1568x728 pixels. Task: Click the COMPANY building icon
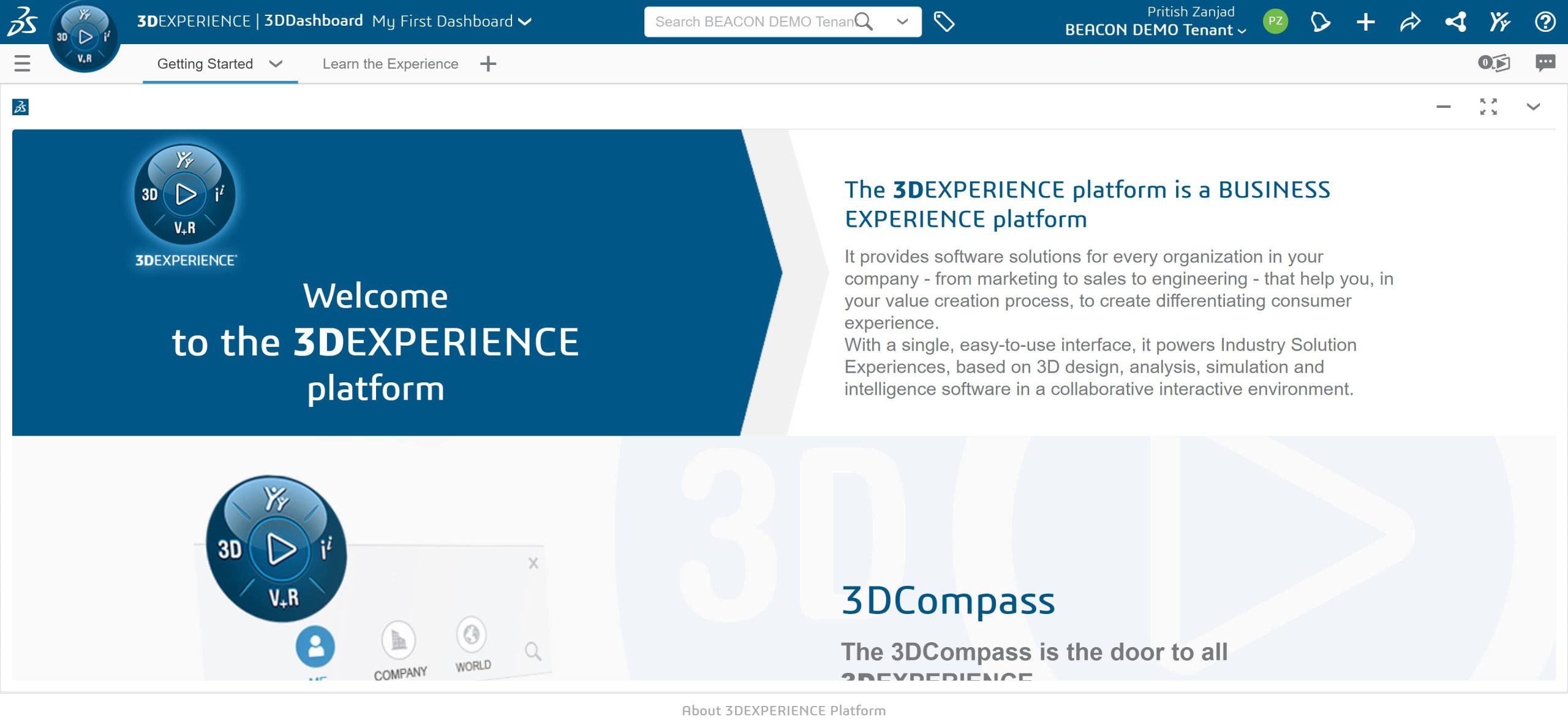(399, 640)
